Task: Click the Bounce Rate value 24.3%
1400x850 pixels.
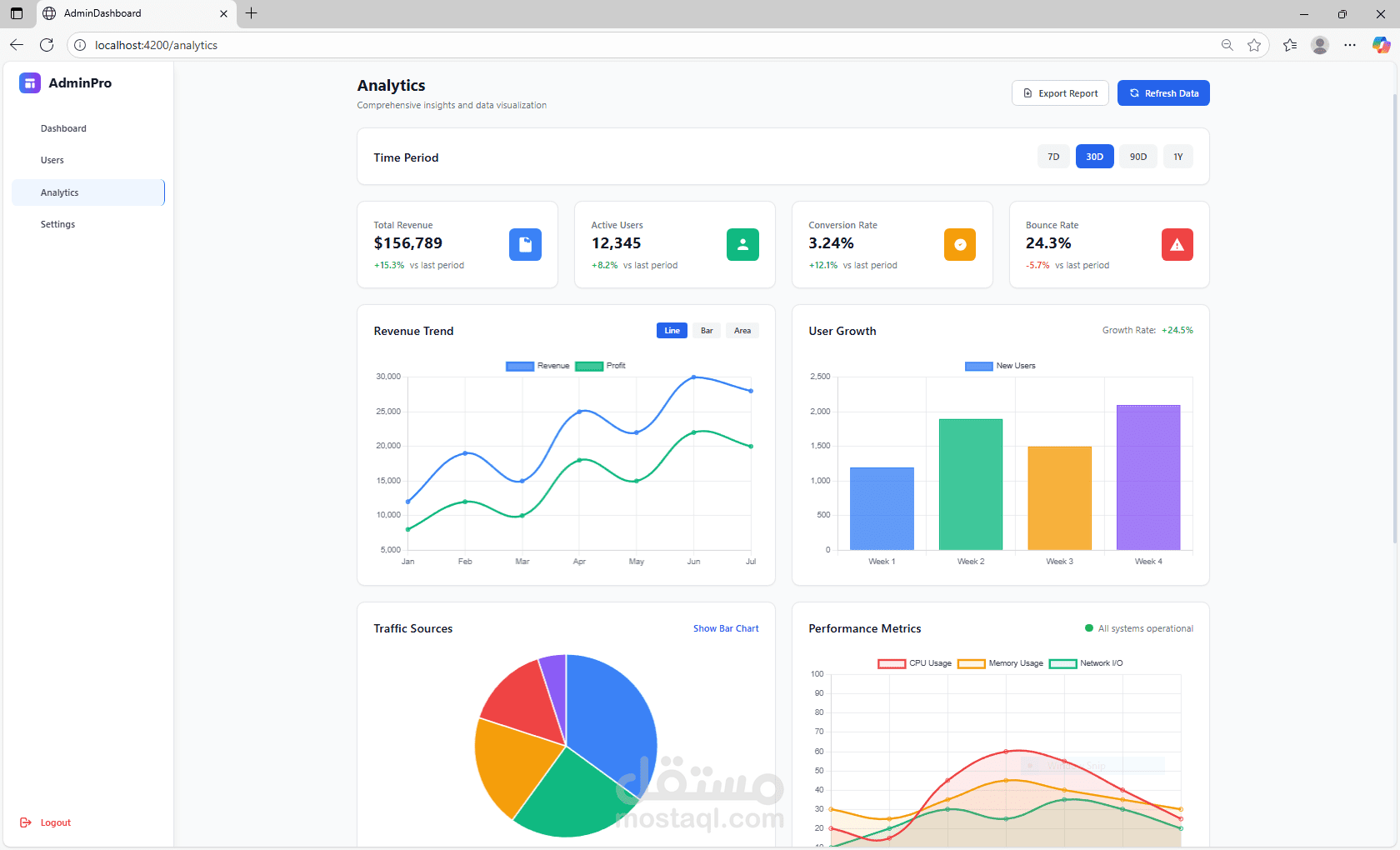Action: point(1048,243)
